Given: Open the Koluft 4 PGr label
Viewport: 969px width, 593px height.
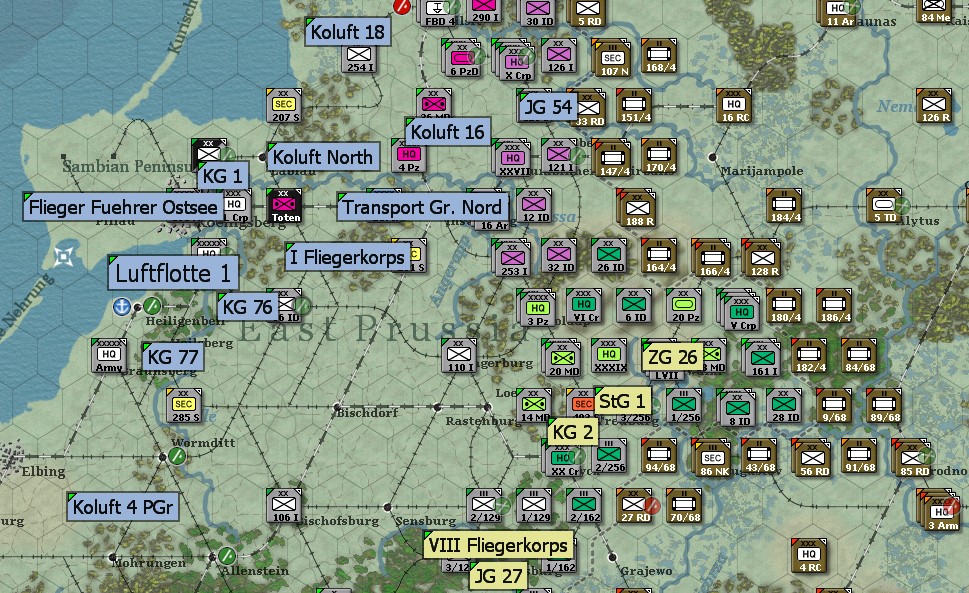Looking at the screenshot, I should [x=123, y=507].
